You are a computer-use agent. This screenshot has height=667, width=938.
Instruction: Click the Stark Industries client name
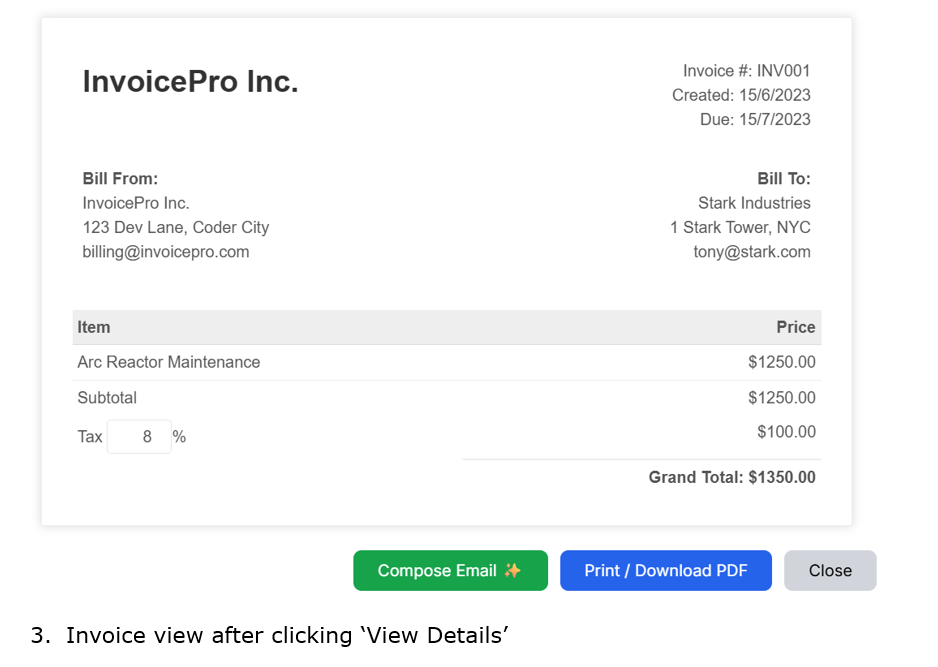[x=754, y=203]
